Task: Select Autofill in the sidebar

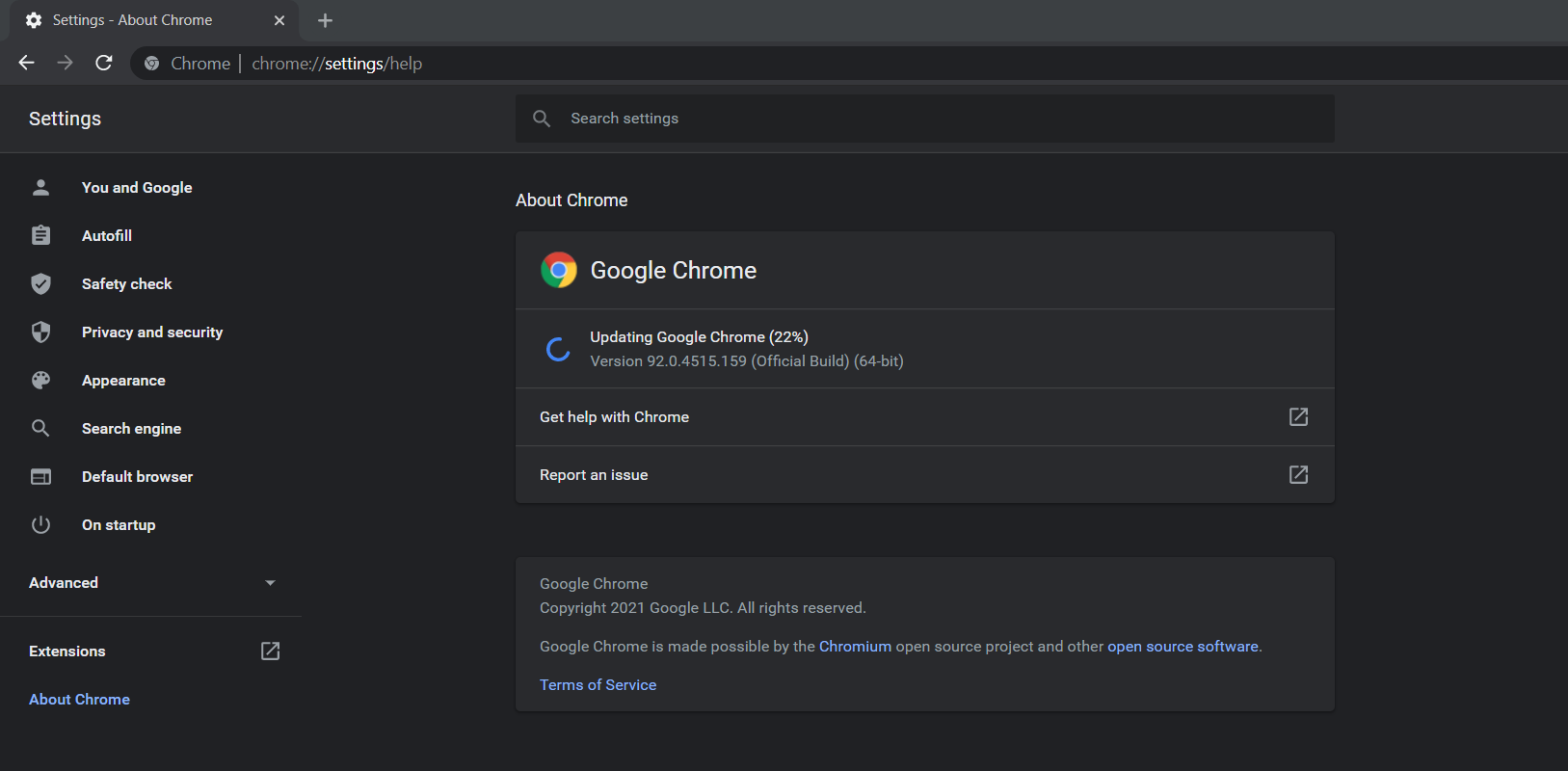Action: [107, 235]
